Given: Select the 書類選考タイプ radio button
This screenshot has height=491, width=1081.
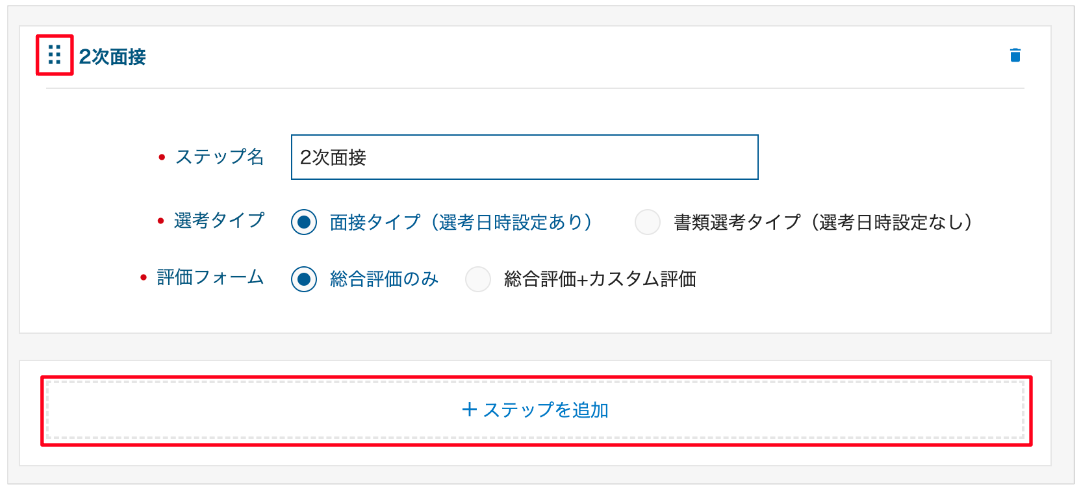Looking at the screenshot, I should click(648, 222).
